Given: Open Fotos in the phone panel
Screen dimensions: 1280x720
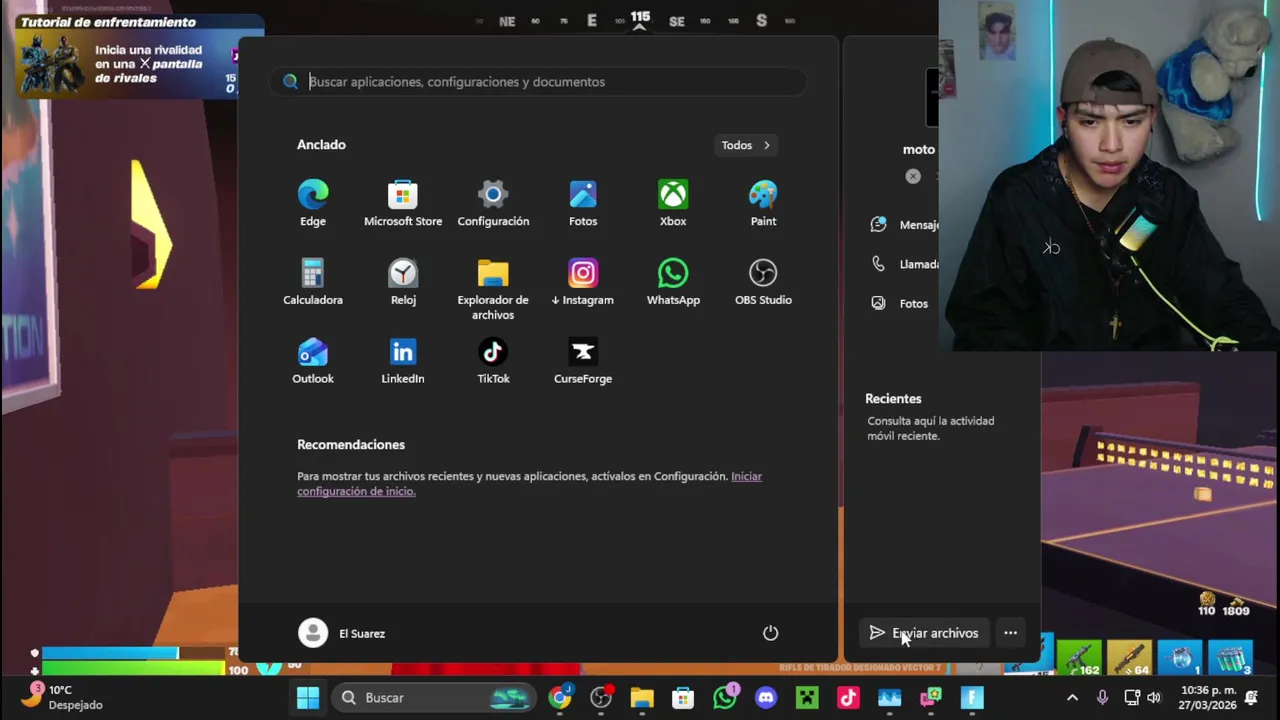Looking at the screenshot, I should [900, 303].
